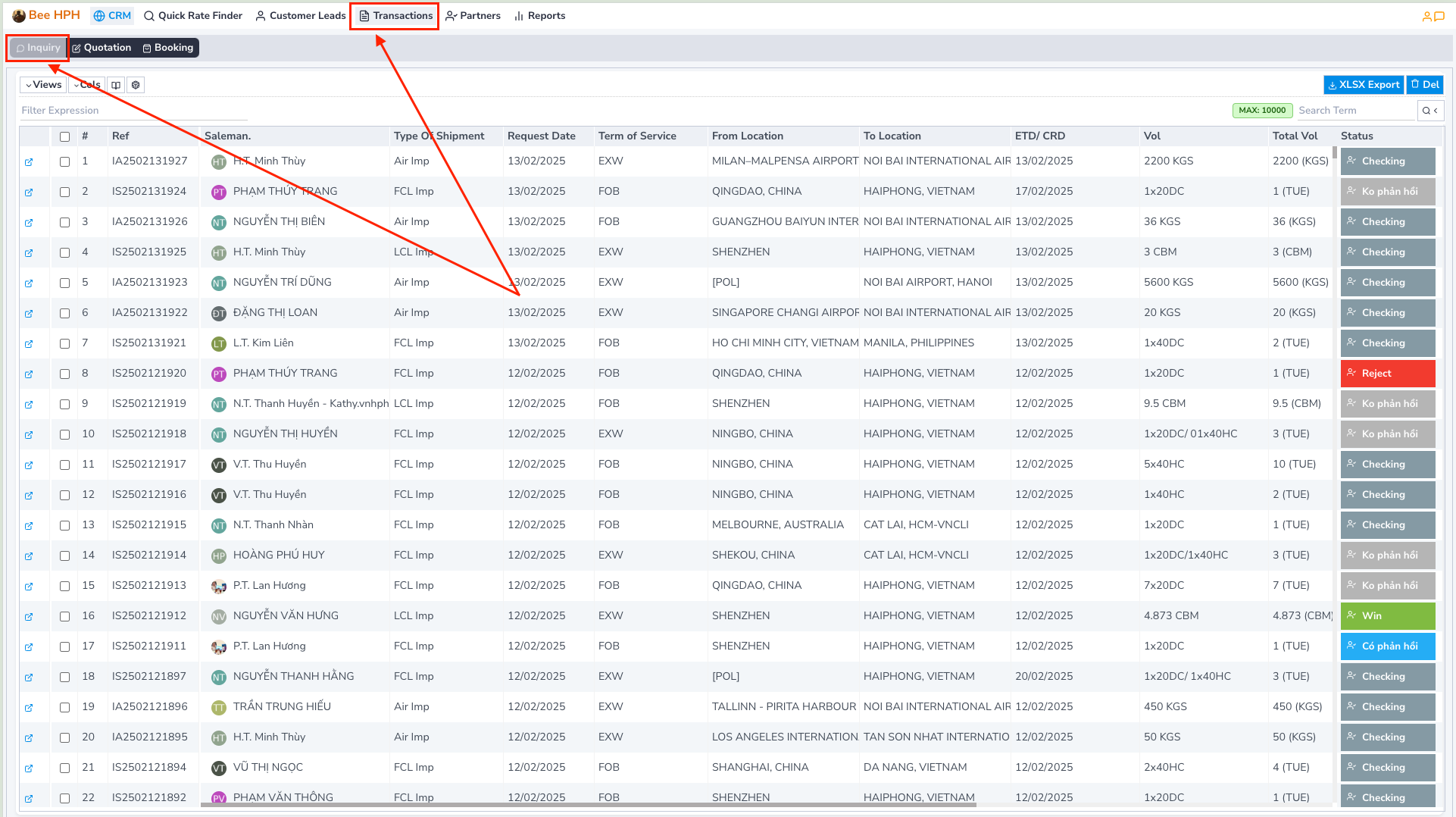Open the Reports menu
The height and width of the screenshot is (817, 1456).
[539, 16]
